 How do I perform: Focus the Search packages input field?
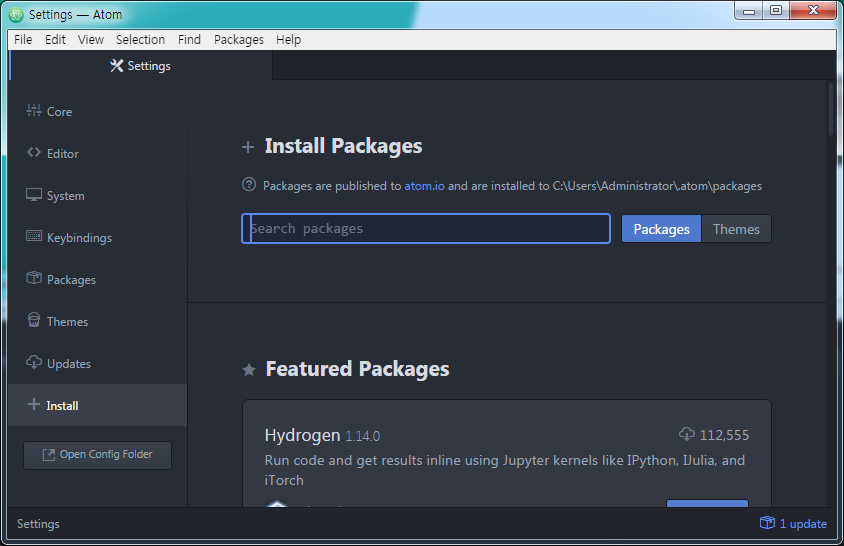tap(426, 229)
